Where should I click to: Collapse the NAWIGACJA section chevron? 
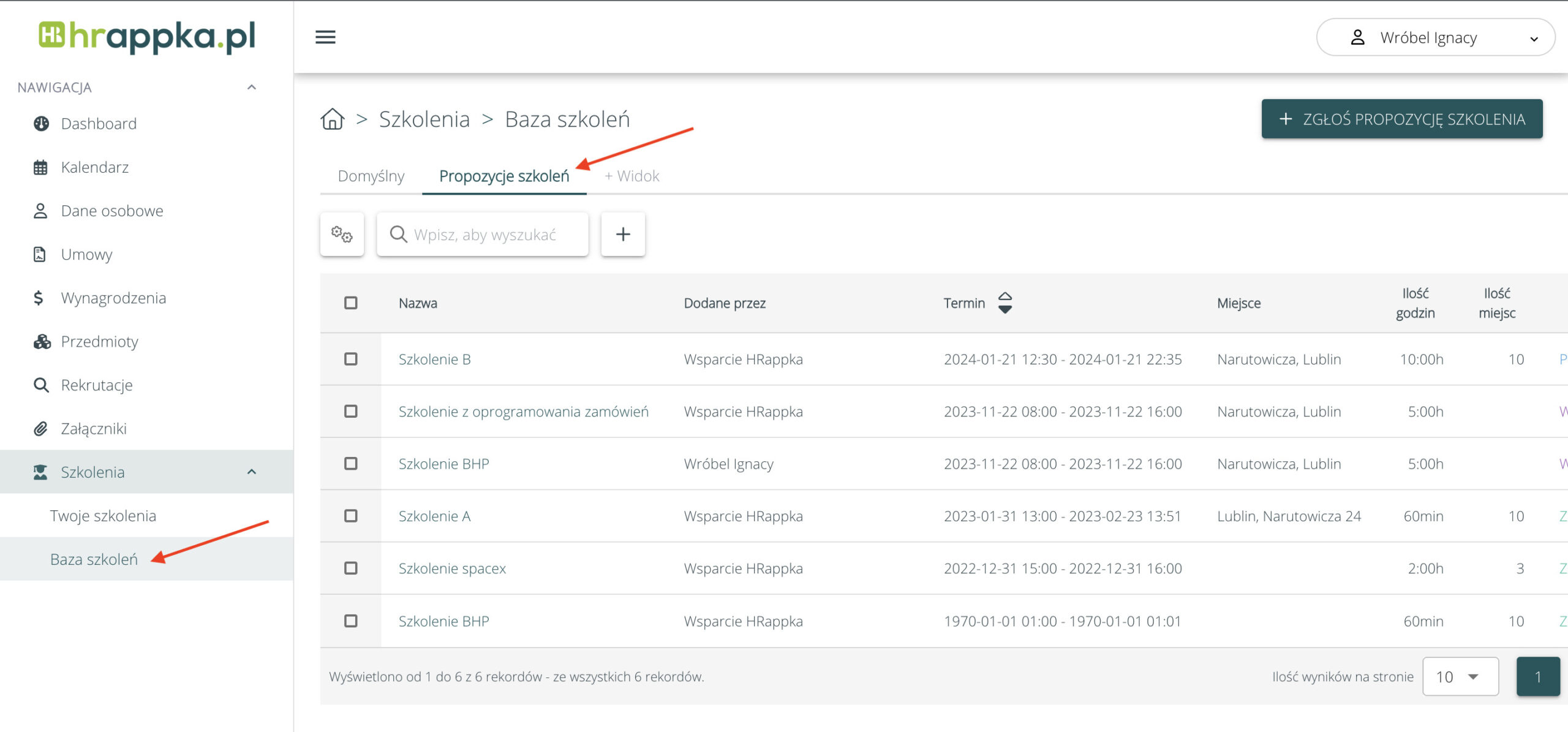(251, 87)
